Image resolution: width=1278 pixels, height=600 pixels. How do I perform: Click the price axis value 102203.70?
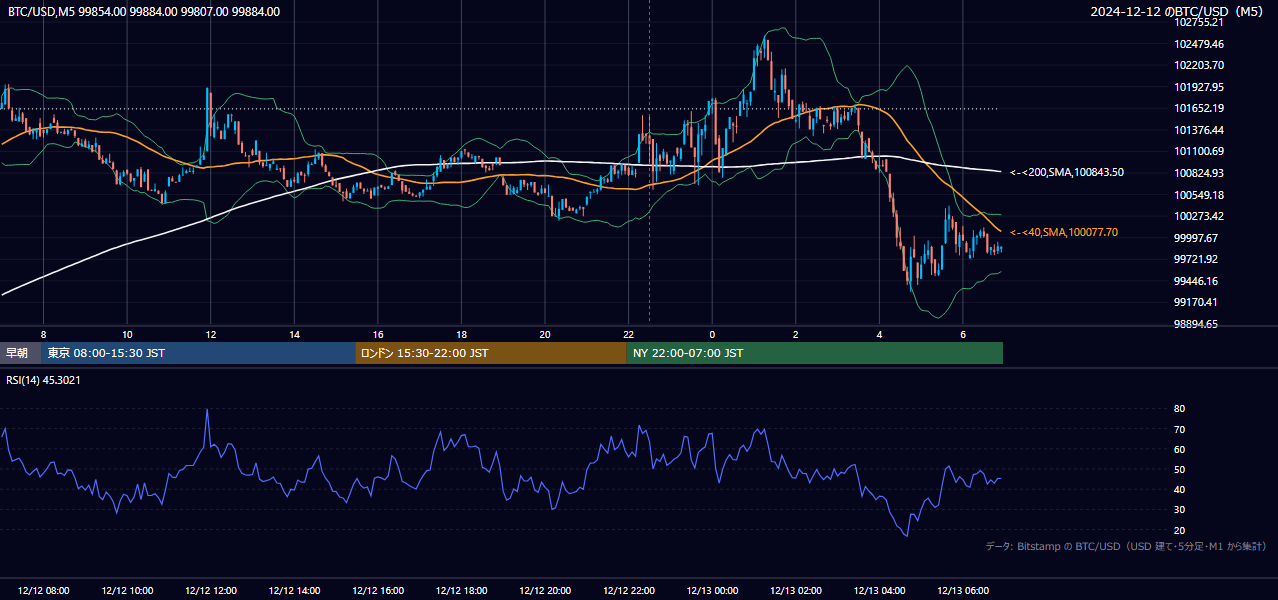click(x=1199, y=65)
